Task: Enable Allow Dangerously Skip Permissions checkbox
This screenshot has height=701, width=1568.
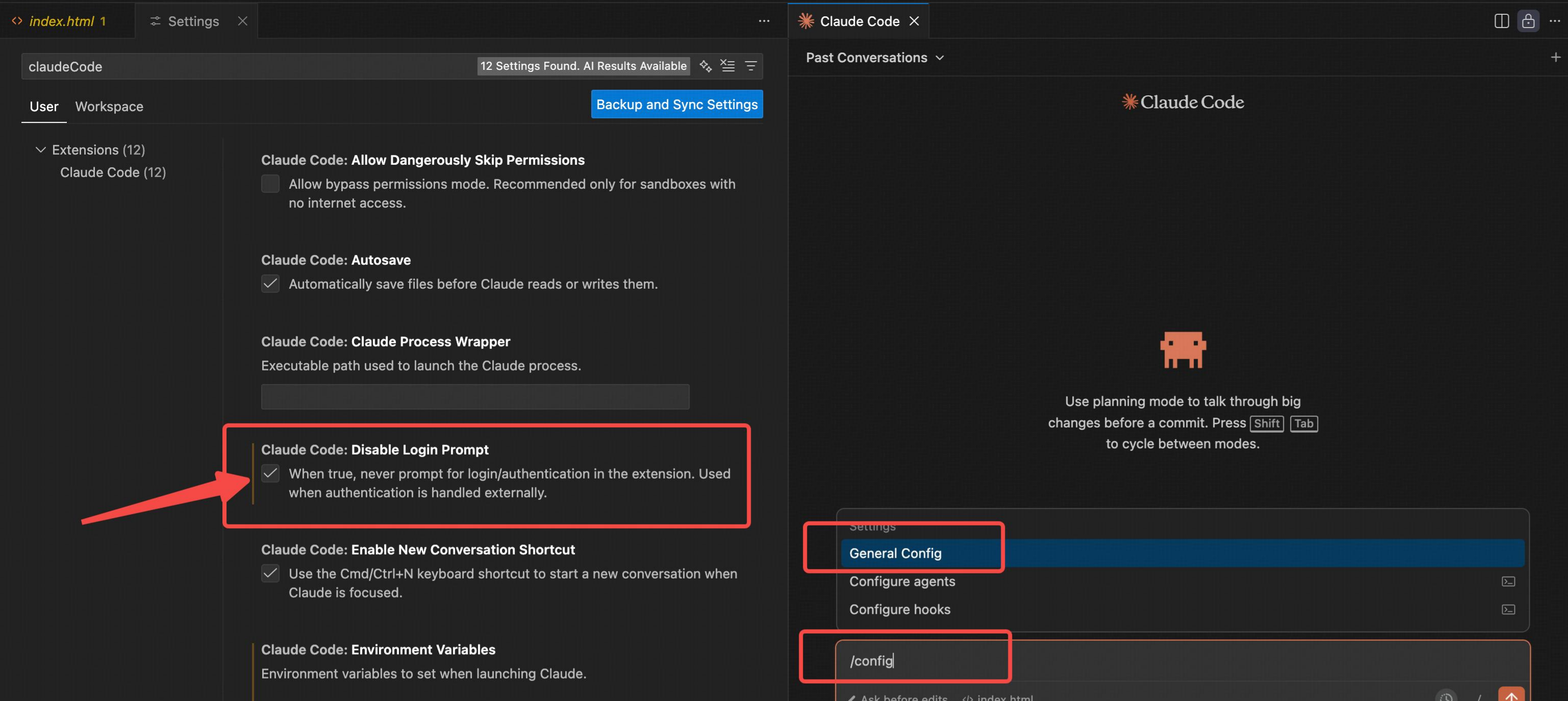Action: pos(270,184)
